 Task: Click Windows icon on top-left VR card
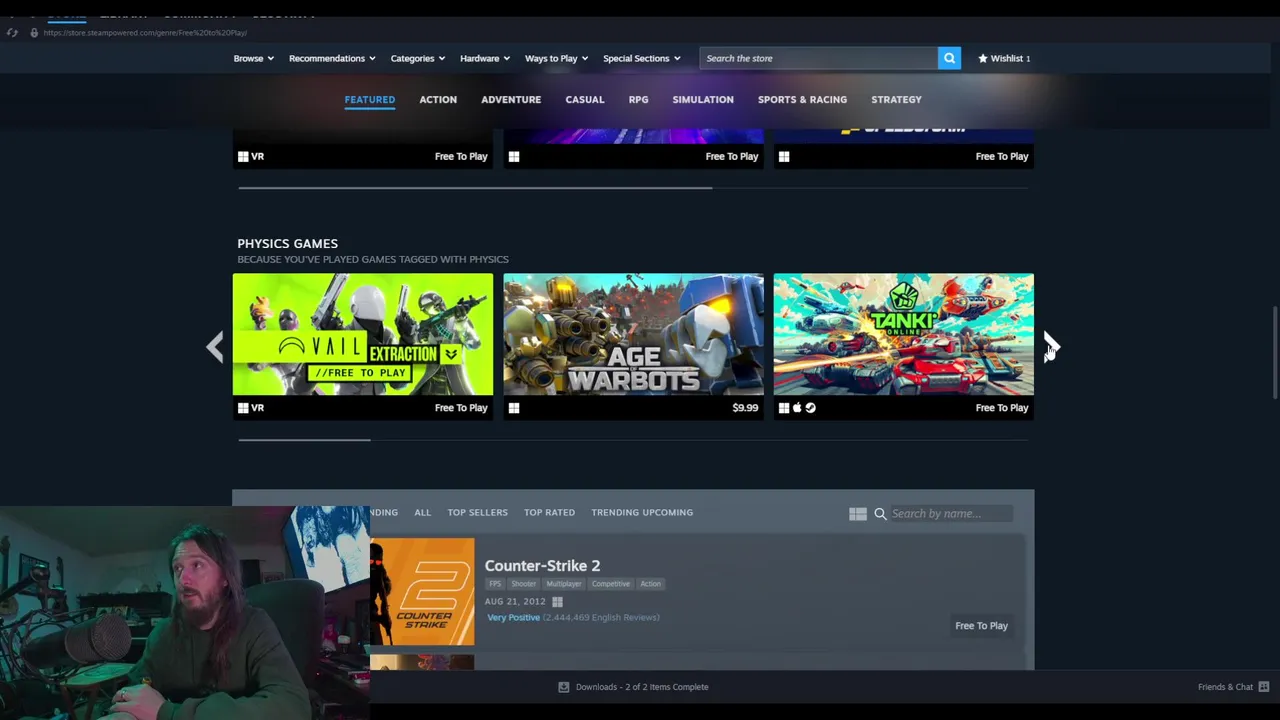(243, 156)
